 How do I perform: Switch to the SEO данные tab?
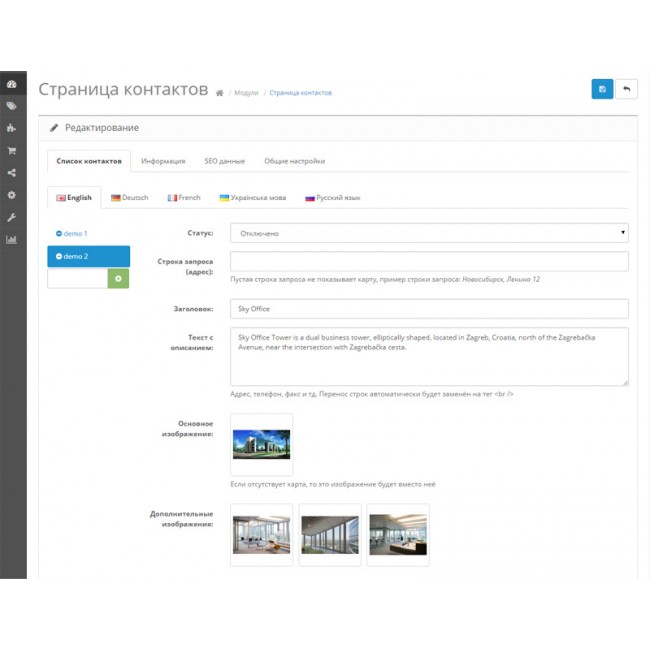224,161
